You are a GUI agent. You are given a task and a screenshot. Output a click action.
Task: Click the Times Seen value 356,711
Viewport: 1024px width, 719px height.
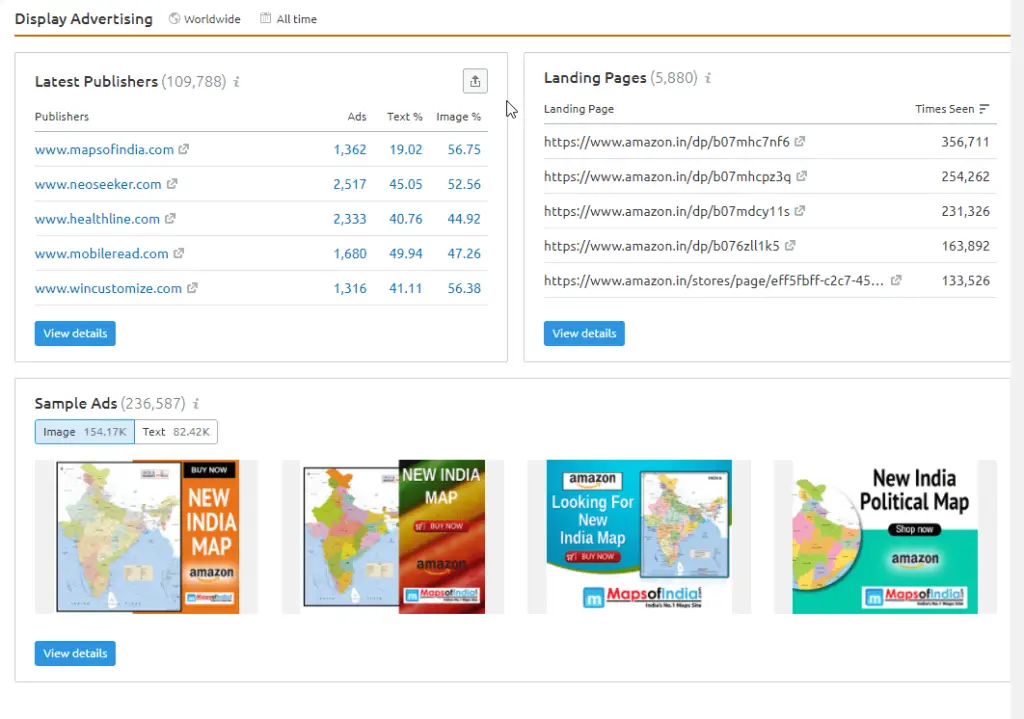pos(965,142)
